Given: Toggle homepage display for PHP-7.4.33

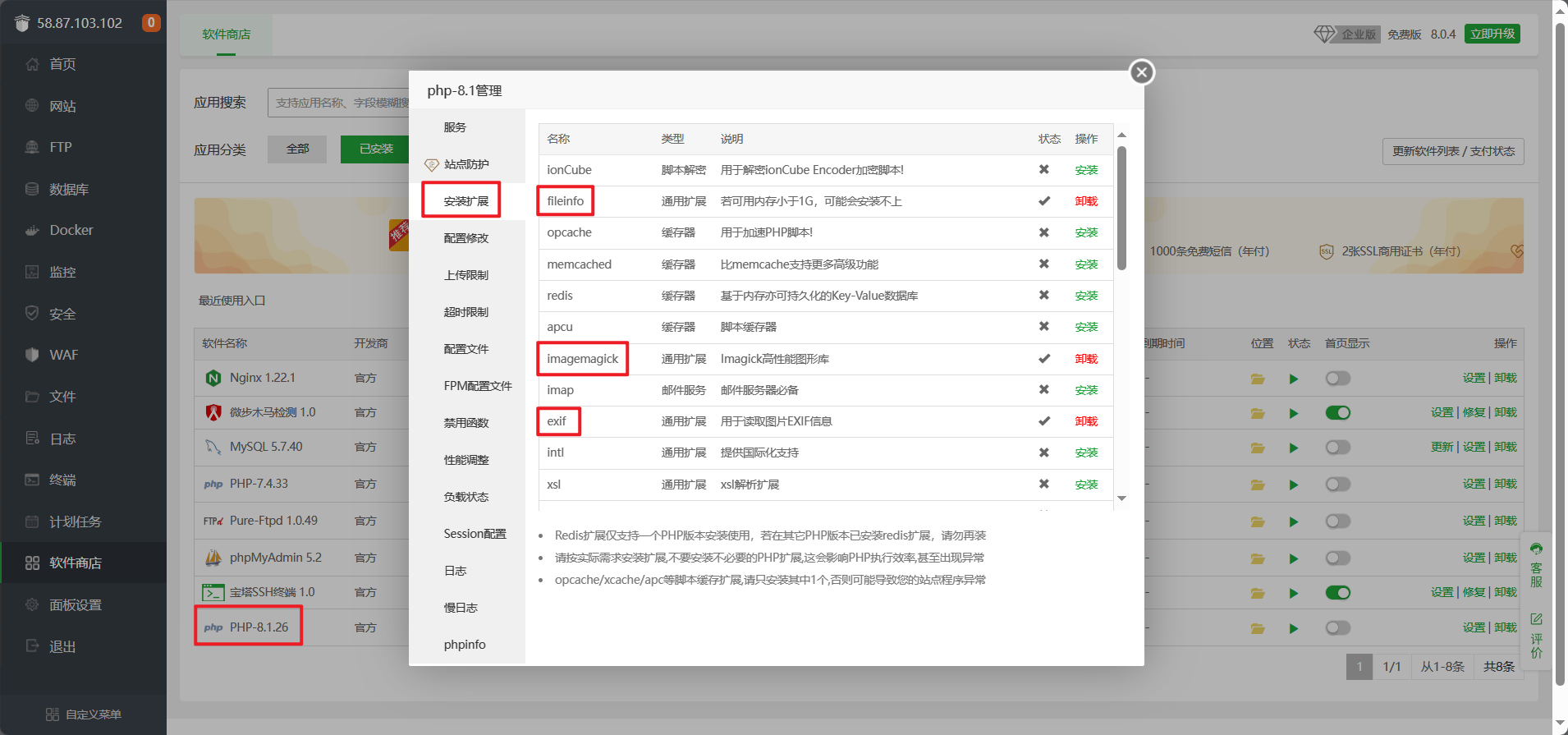Looking at the screenshot, I should click(1337, 485).
